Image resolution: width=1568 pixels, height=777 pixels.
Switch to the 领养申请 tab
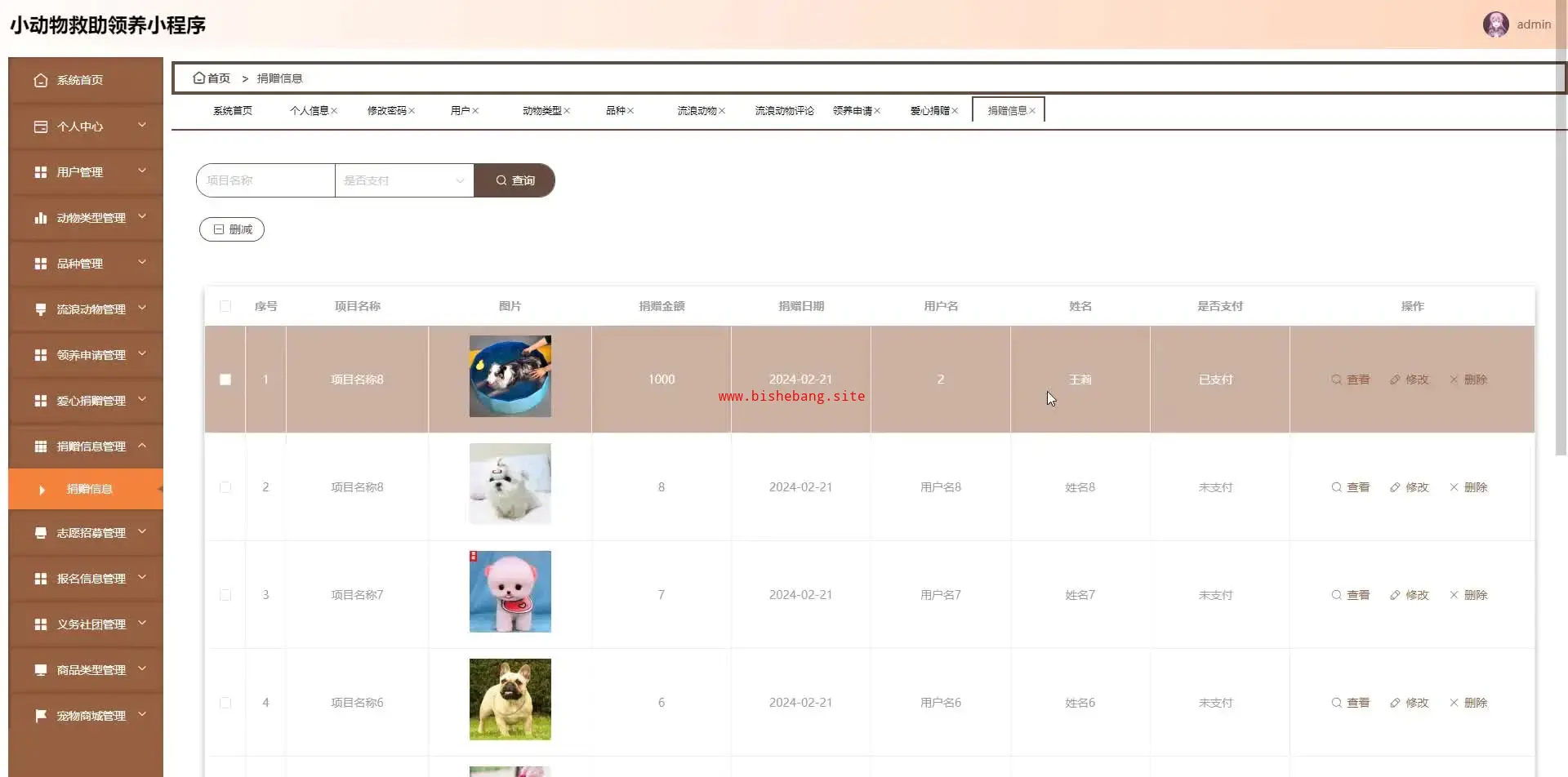pos(852,111)
